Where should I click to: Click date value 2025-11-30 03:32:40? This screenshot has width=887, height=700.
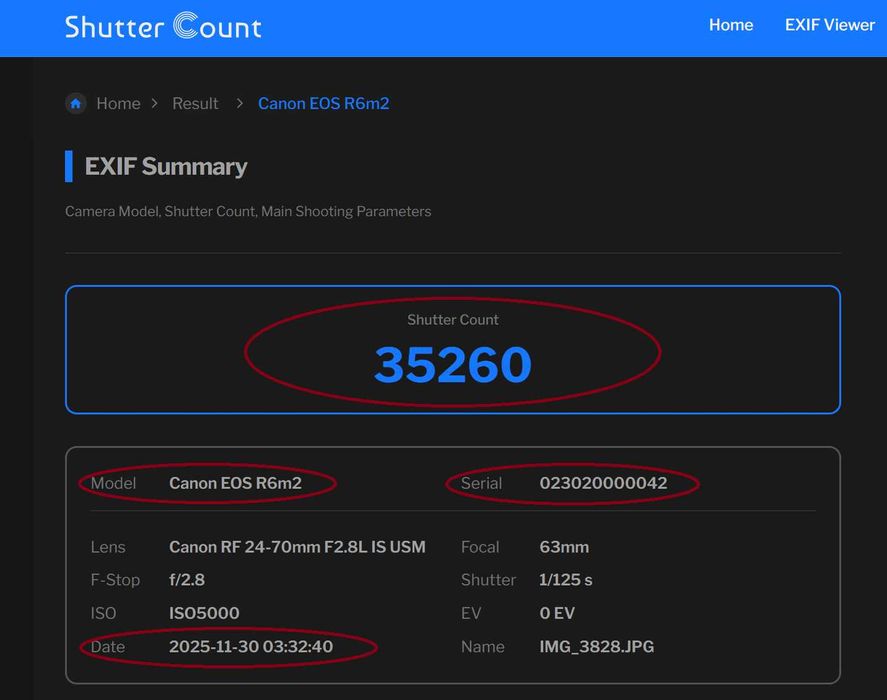251,647
